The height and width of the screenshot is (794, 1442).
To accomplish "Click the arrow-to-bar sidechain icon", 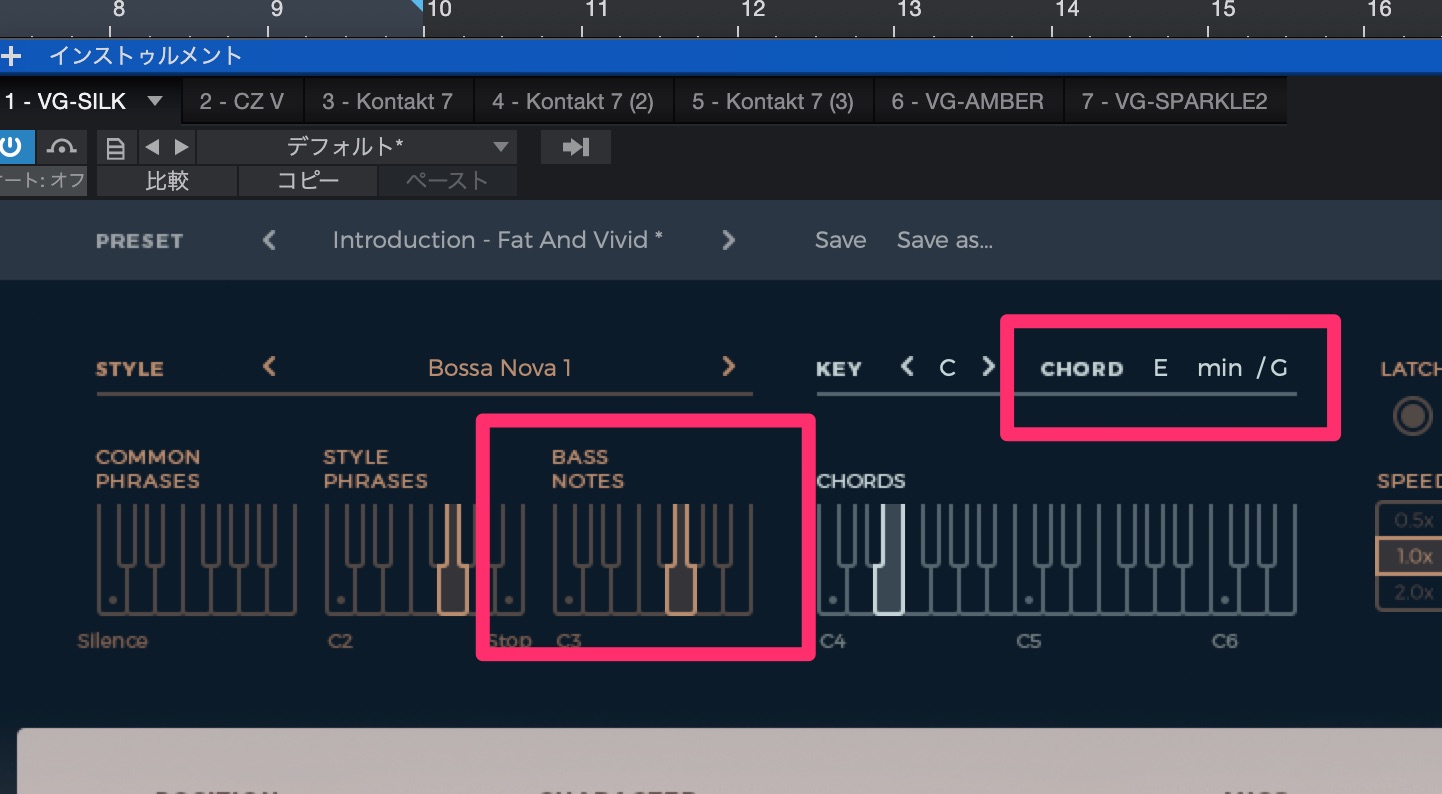I will coord(575,147).
